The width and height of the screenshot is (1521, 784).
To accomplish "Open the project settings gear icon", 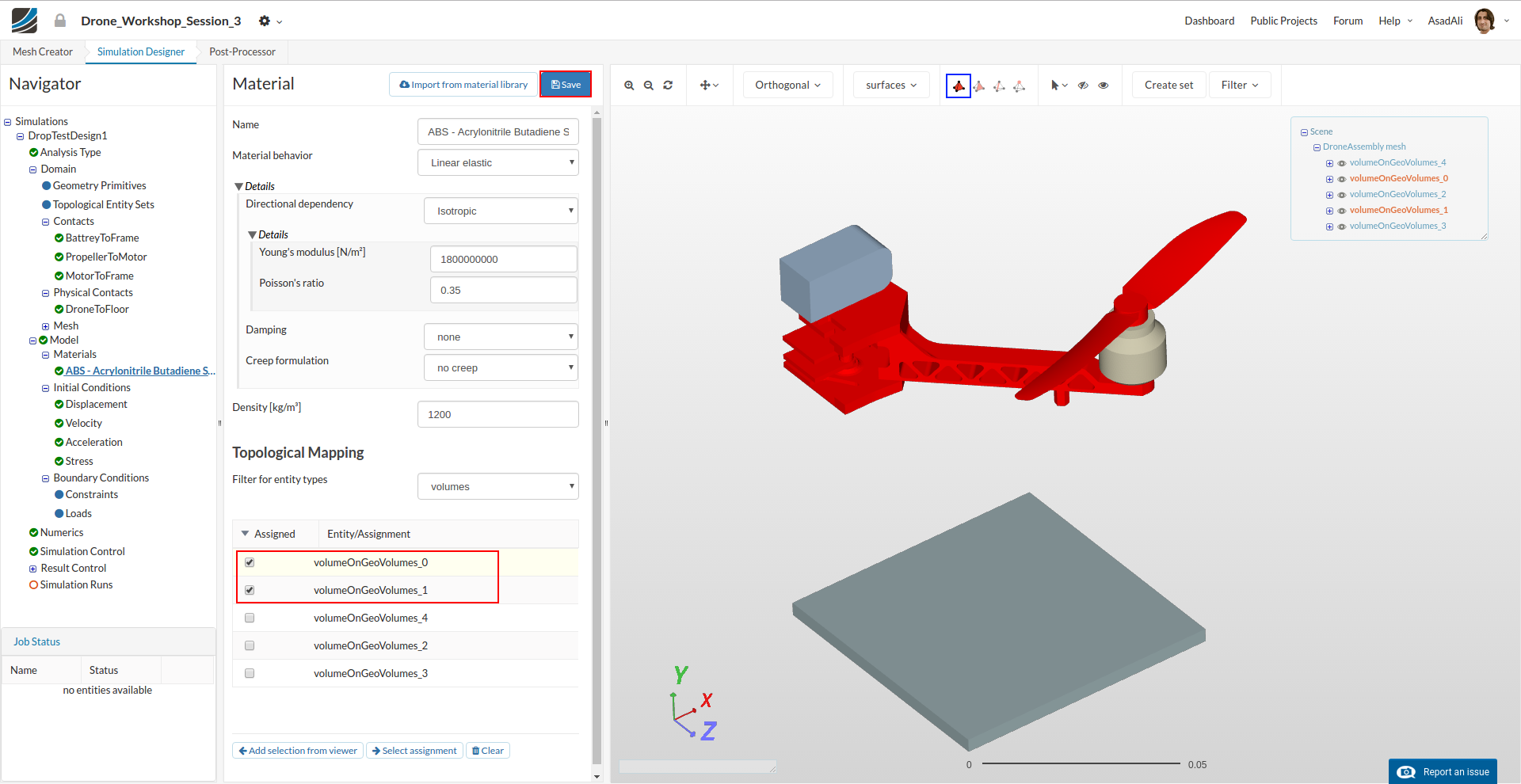I will (265, 21).
